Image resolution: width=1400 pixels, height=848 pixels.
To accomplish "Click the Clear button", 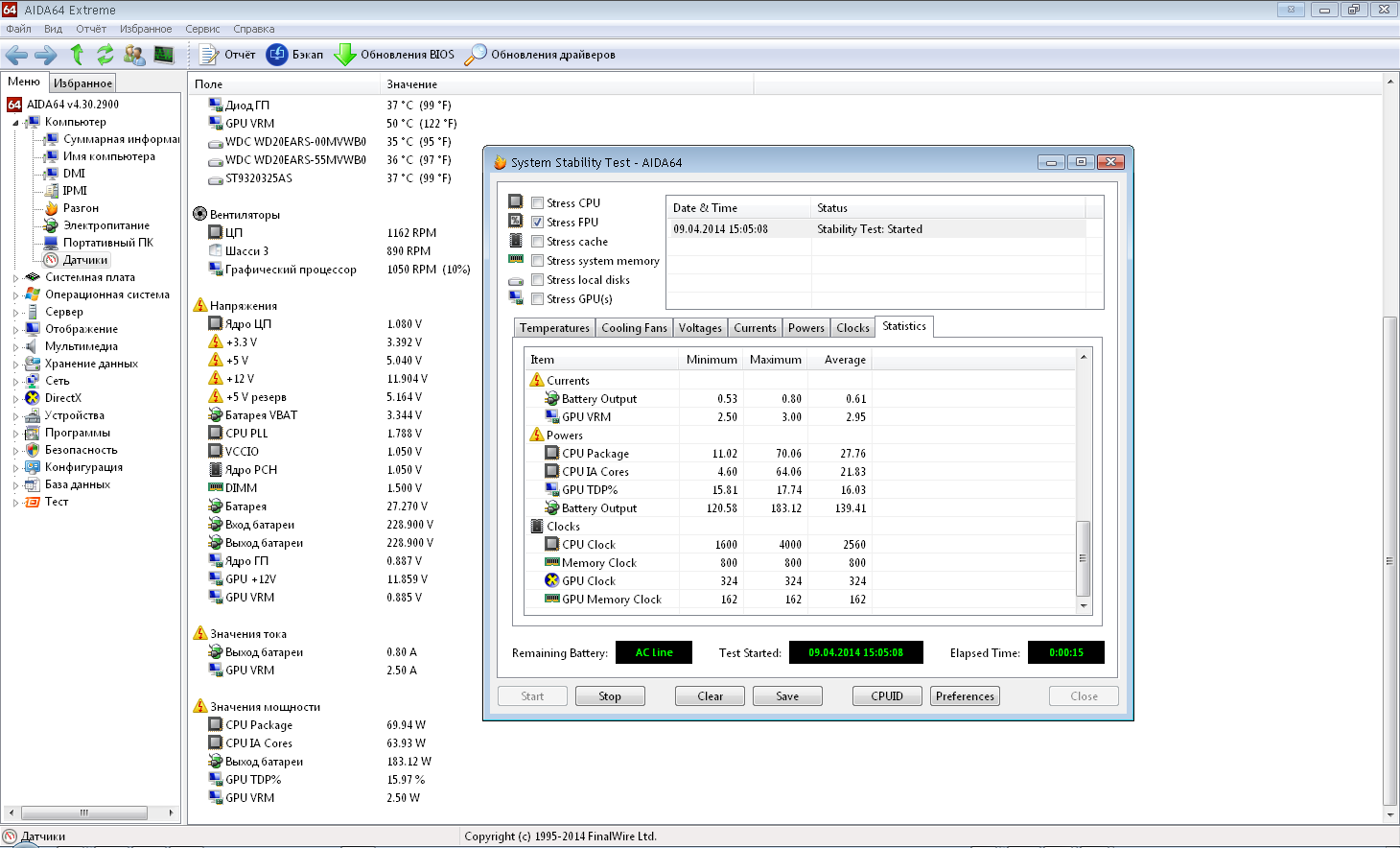I will coord(710,696).
